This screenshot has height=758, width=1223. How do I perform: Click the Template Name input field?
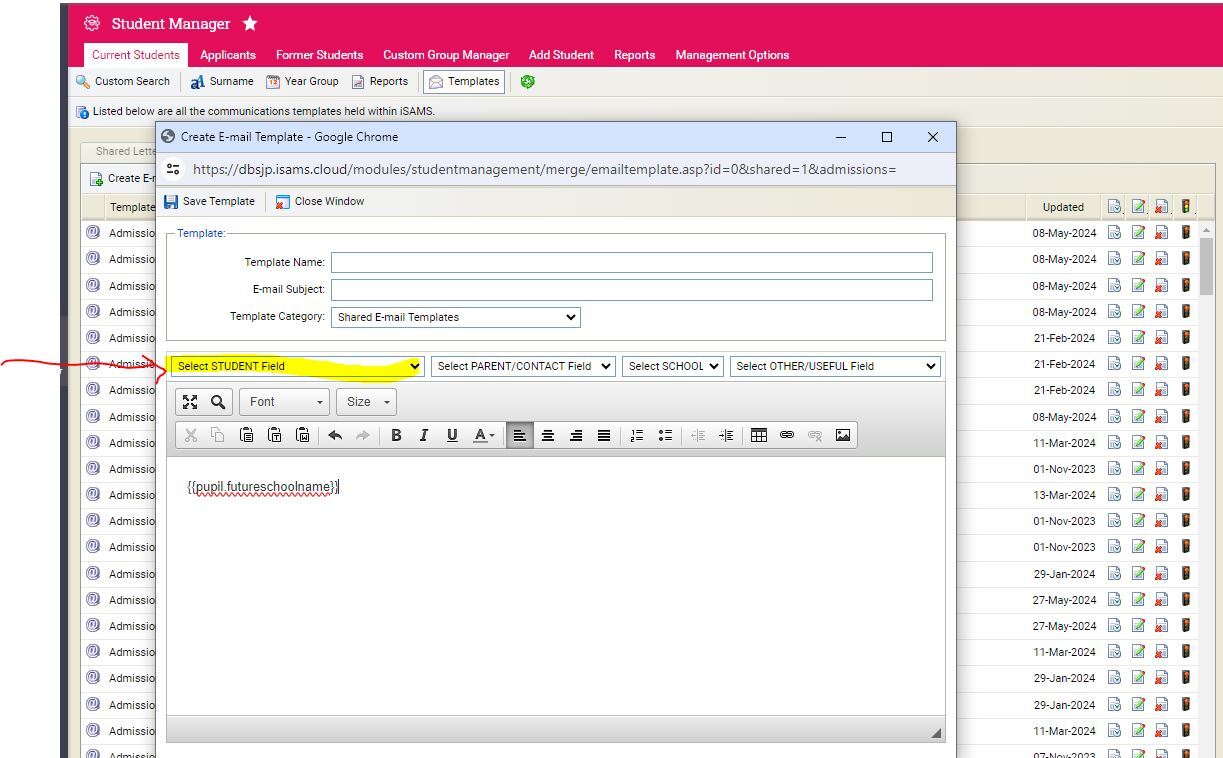[x=631, y=262]
